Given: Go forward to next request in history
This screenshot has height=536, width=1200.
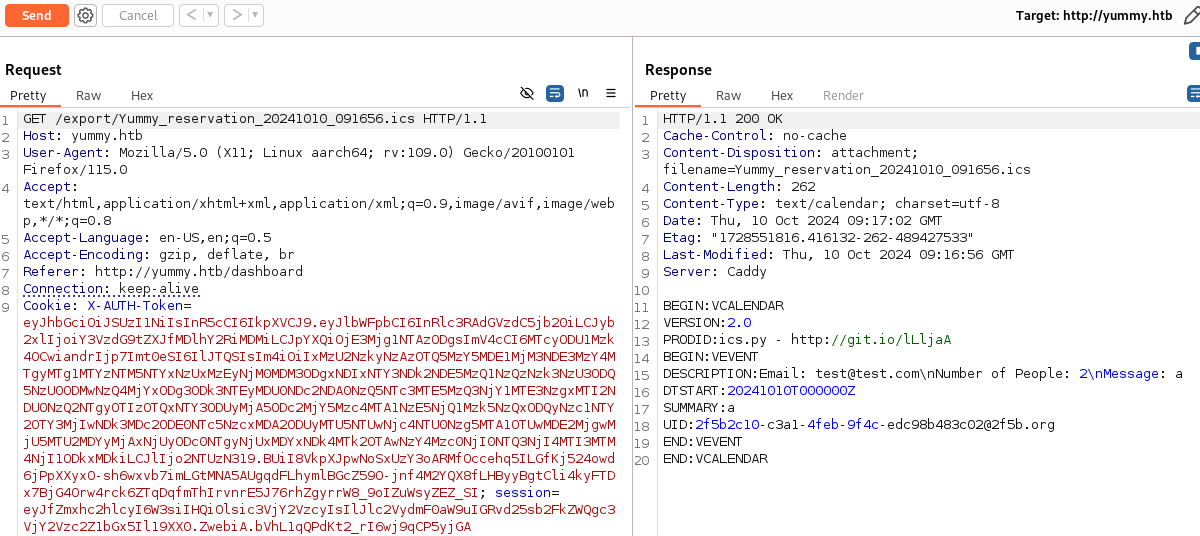Looking at the screenshot, I should [x=234, y=15].
